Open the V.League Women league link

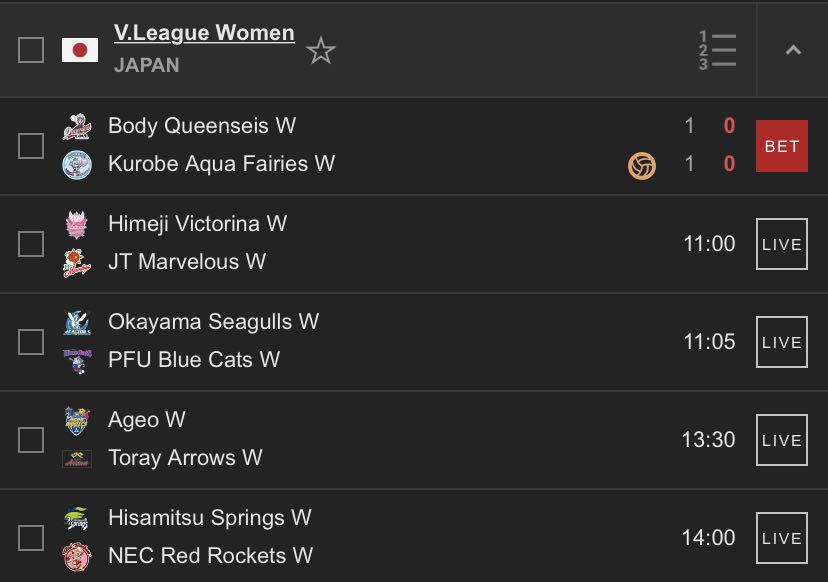pyautogui.click(x=204, y=33)
